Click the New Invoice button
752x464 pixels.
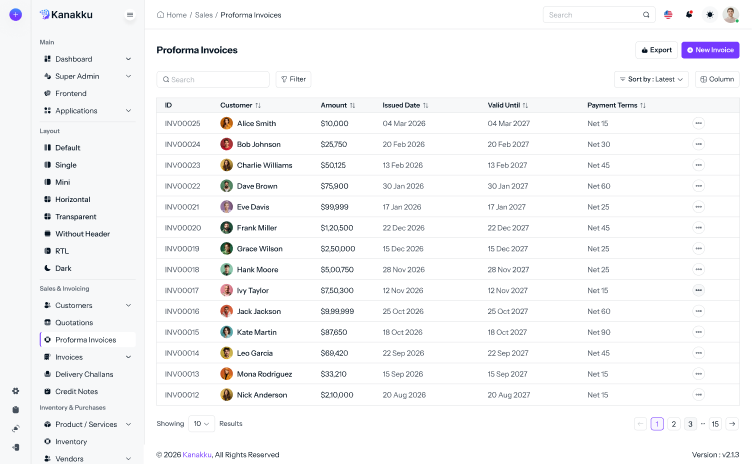[x=710, y=50]
